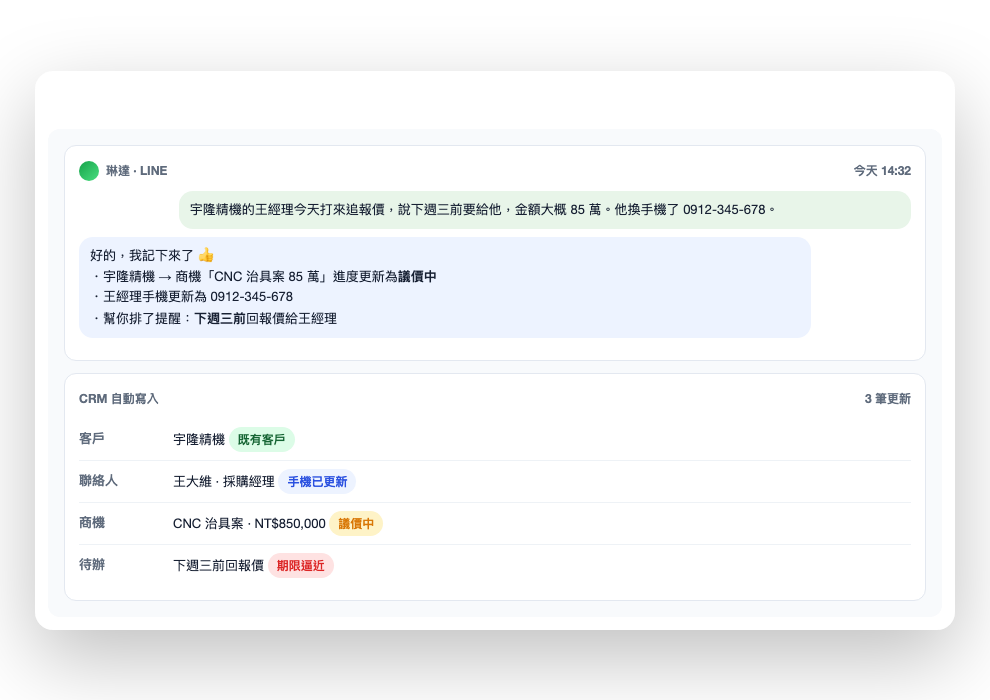Click the '手機已更新' blue badge
Image resolution: width=990 pixels, height=700 pixels.
pos(317,482)
